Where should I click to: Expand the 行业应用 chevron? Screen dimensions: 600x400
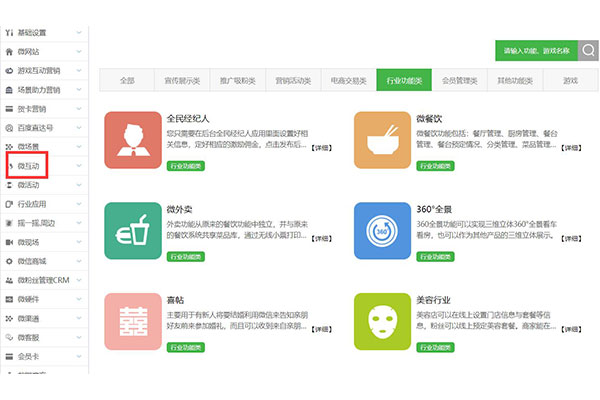79,204
